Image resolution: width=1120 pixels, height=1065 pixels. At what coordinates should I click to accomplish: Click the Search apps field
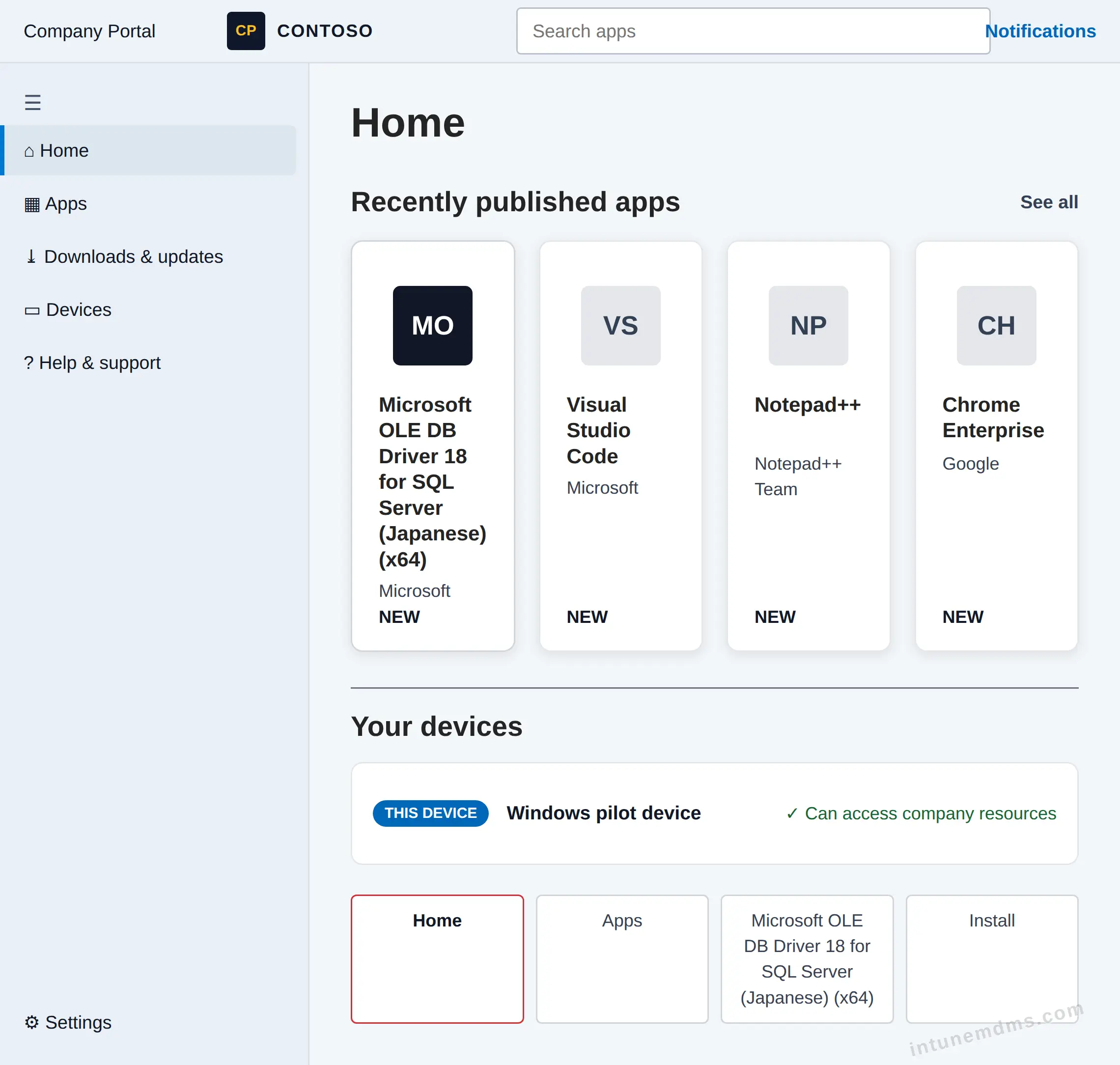[753, 31]
